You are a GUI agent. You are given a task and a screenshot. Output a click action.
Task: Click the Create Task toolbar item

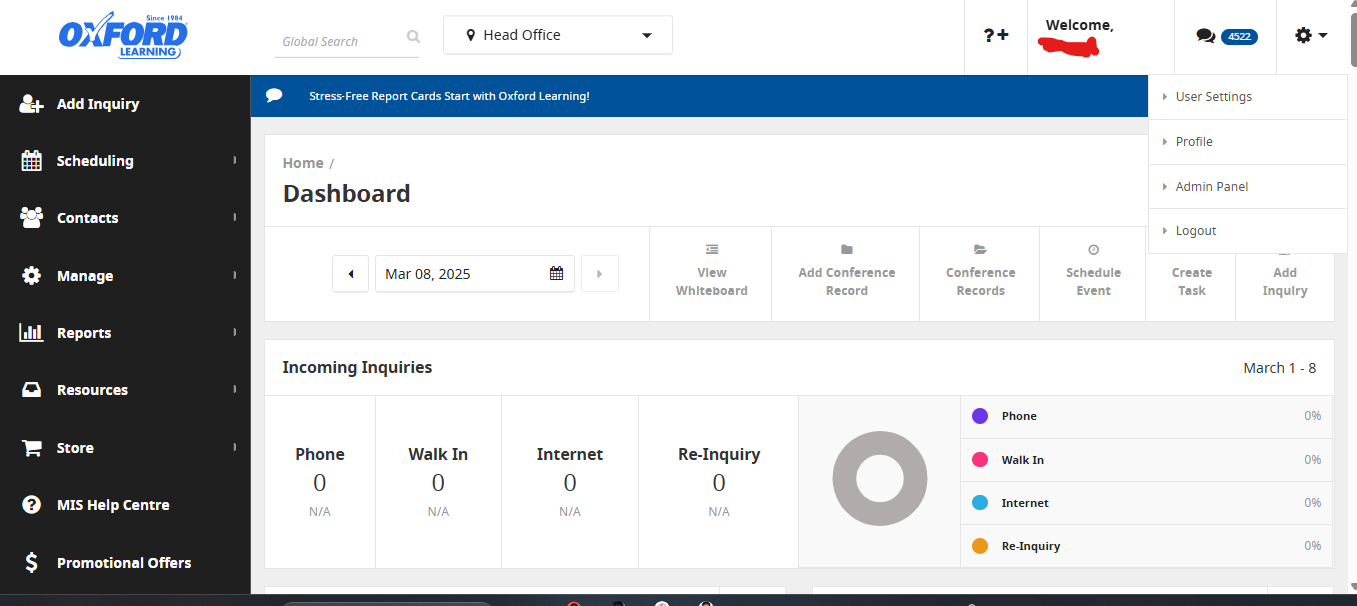point(1191,281)
